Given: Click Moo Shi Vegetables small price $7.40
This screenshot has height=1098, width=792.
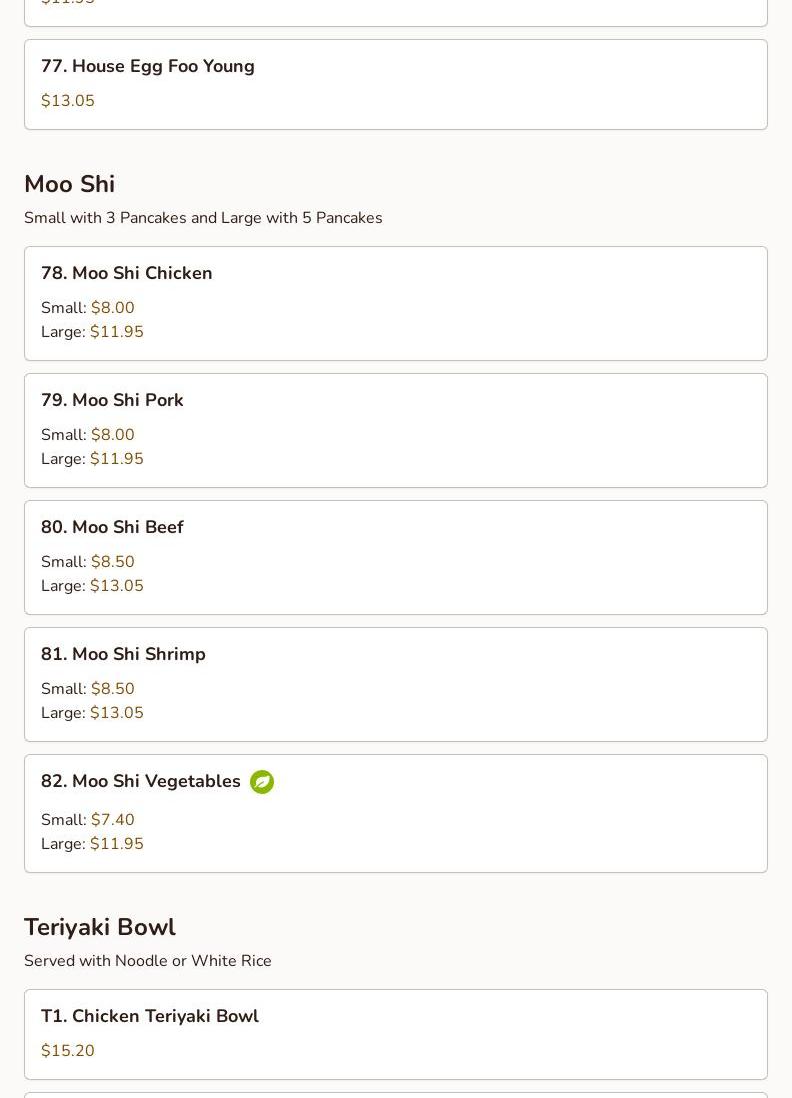Looking at the screenshot, I should pos(113,820).
